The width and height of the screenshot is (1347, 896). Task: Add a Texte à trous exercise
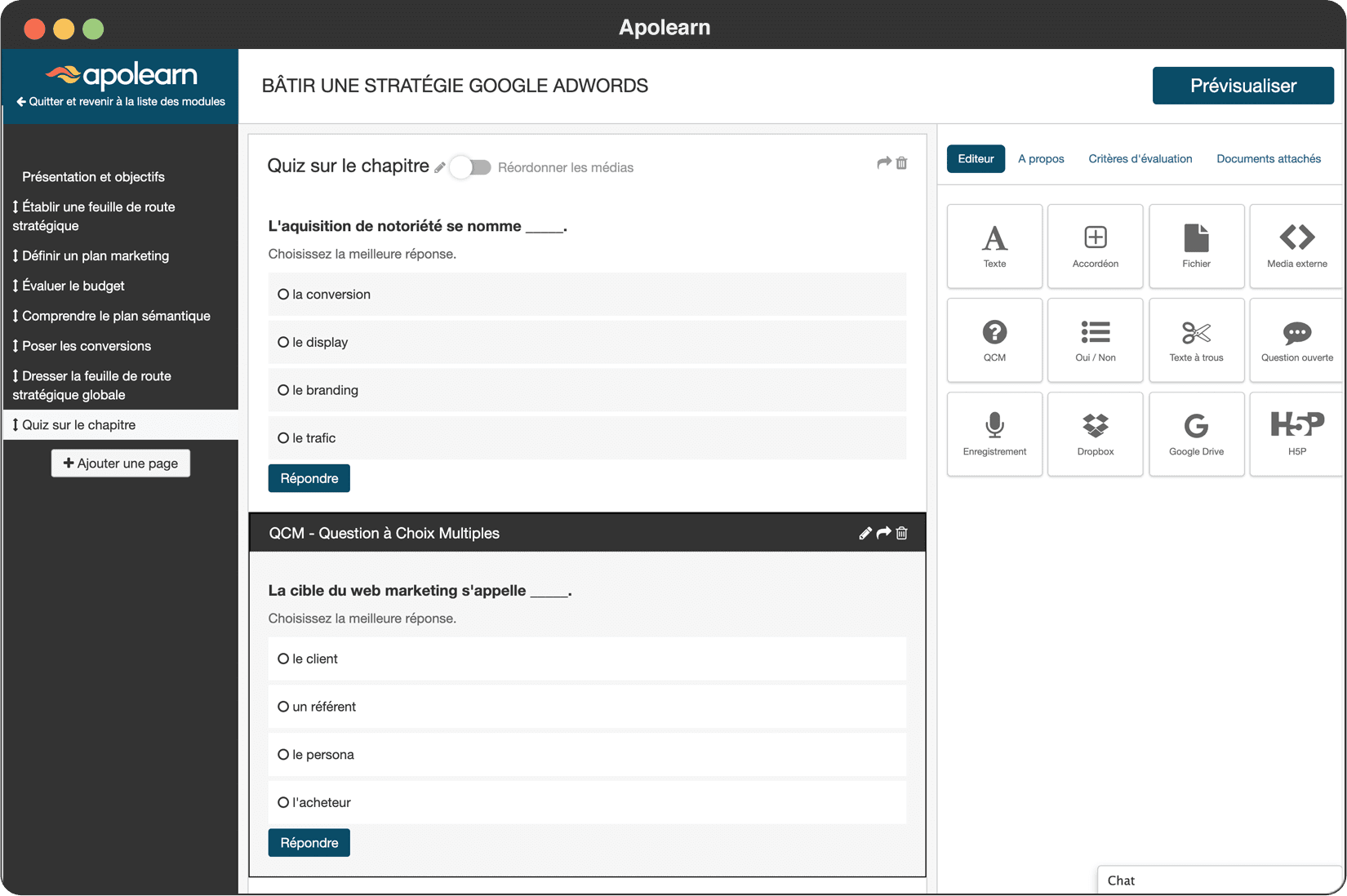coord(1196,340)
